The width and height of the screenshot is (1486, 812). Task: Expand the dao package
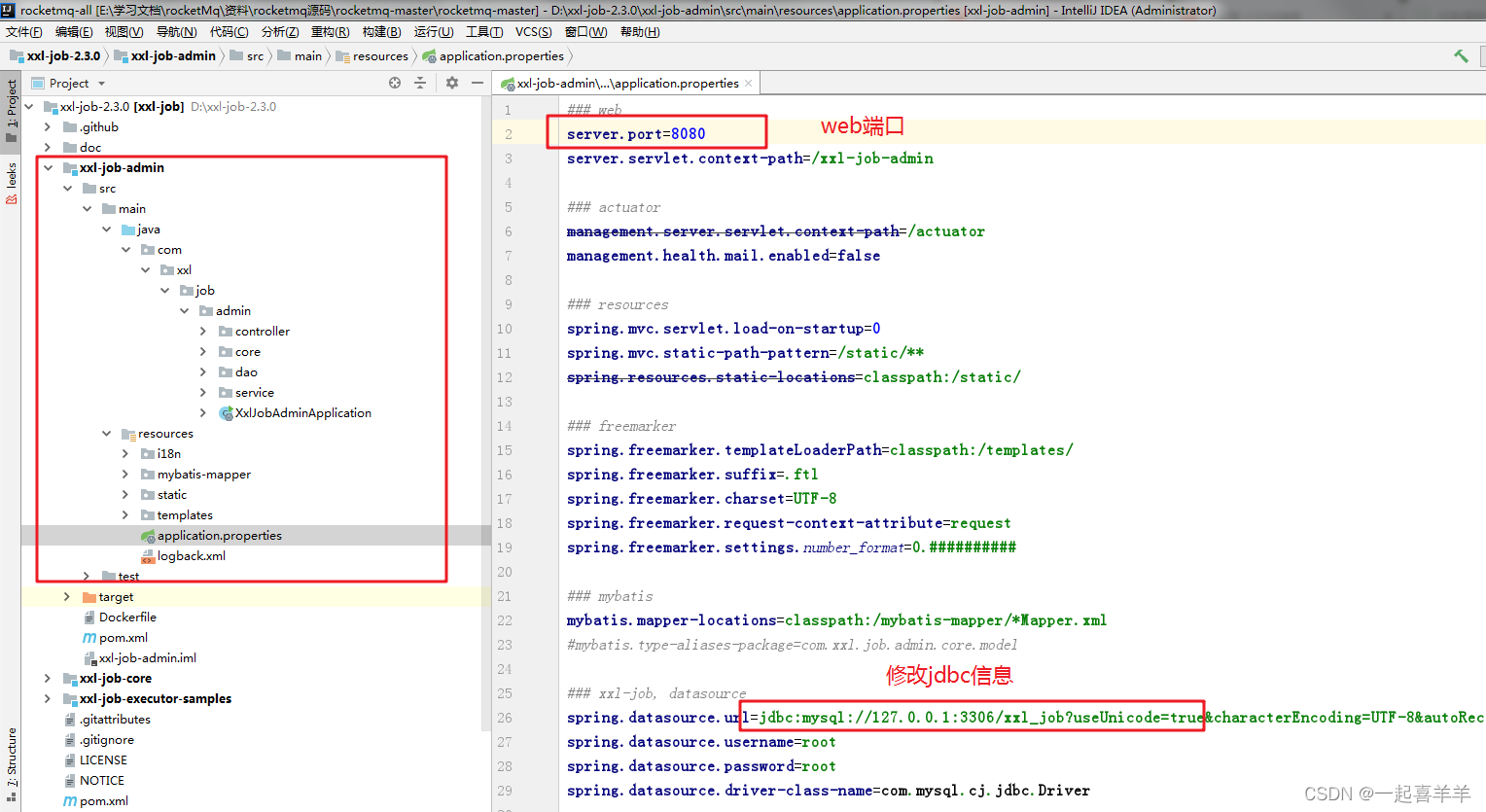tap(203, 372)
